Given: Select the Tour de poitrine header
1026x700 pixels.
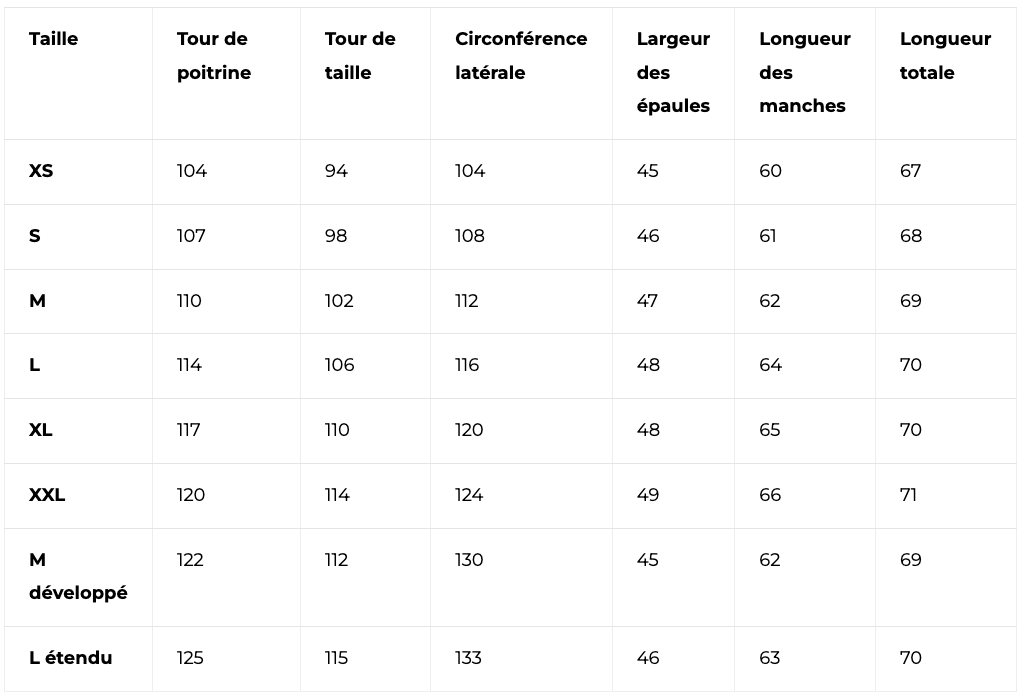Looking at the screenshot, I should pos(214,56).
